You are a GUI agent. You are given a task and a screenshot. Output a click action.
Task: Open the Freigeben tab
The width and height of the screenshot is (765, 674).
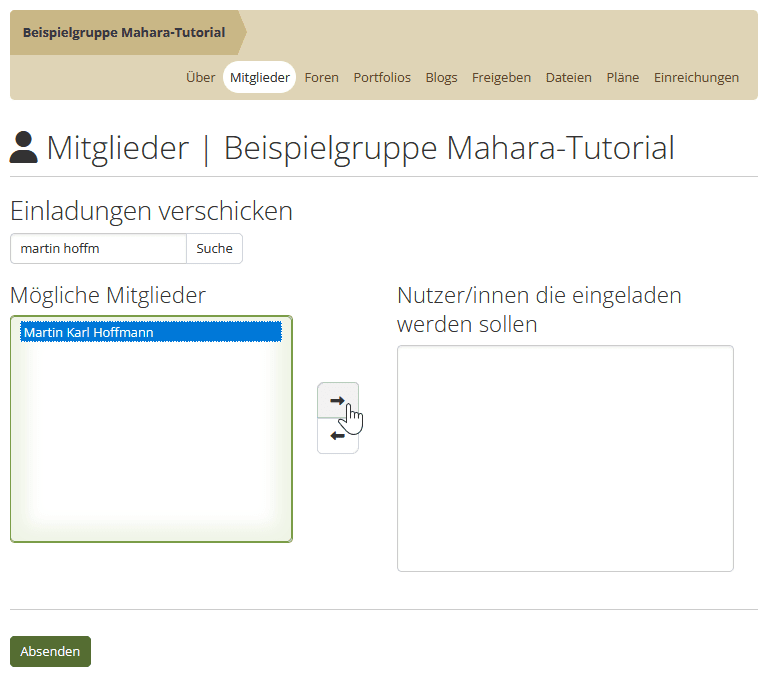click(x=501, y=77)
